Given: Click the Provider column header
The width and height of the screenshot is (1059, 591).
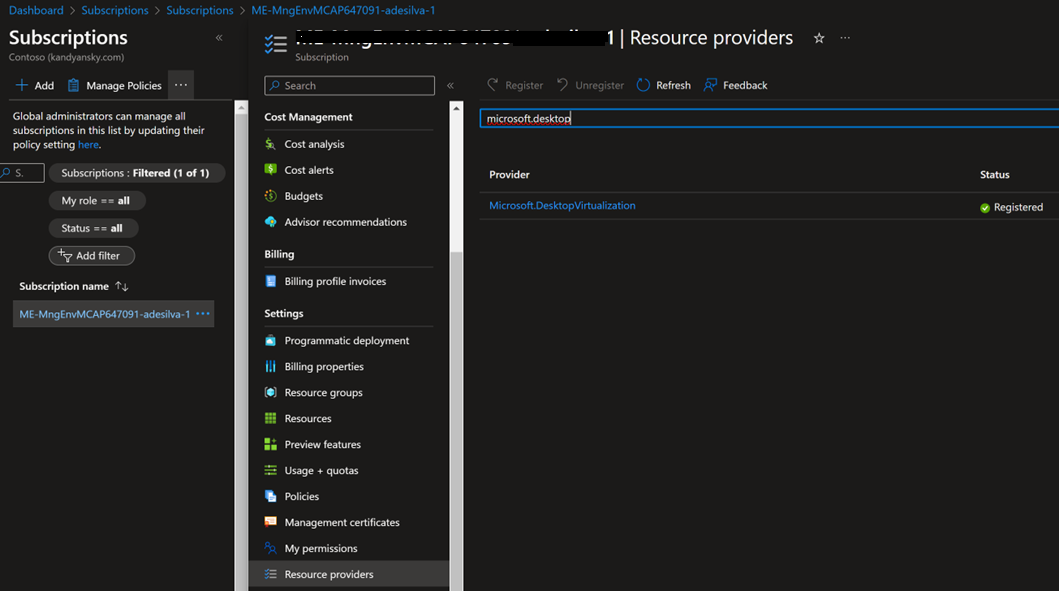Looking at the screenshot, I should click(509, 174).
